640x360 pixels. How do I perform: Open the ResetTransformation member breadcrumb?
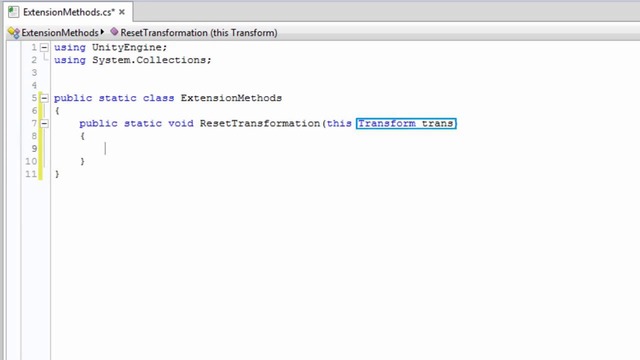(199, 33)
